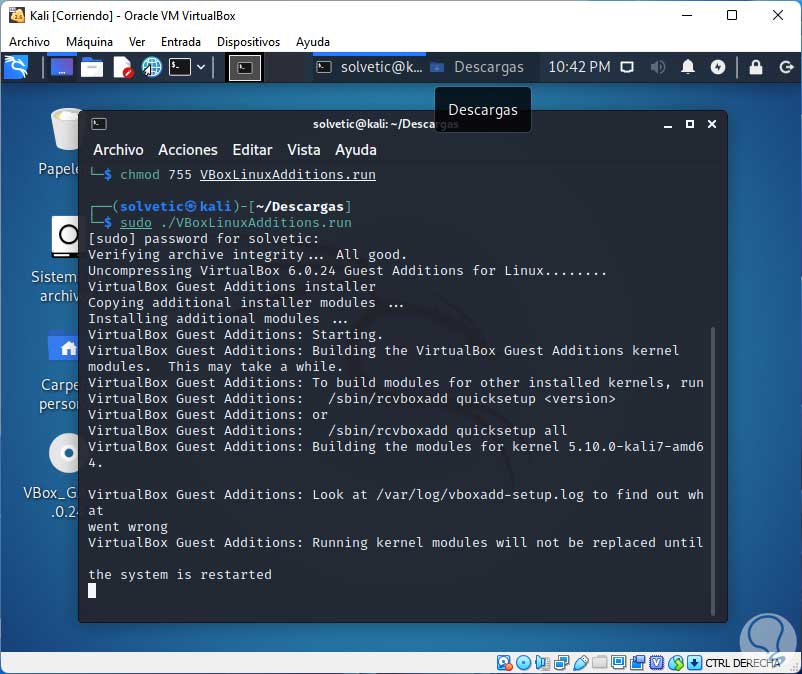Open terminal Vista menu

click(x=303, y=150)
